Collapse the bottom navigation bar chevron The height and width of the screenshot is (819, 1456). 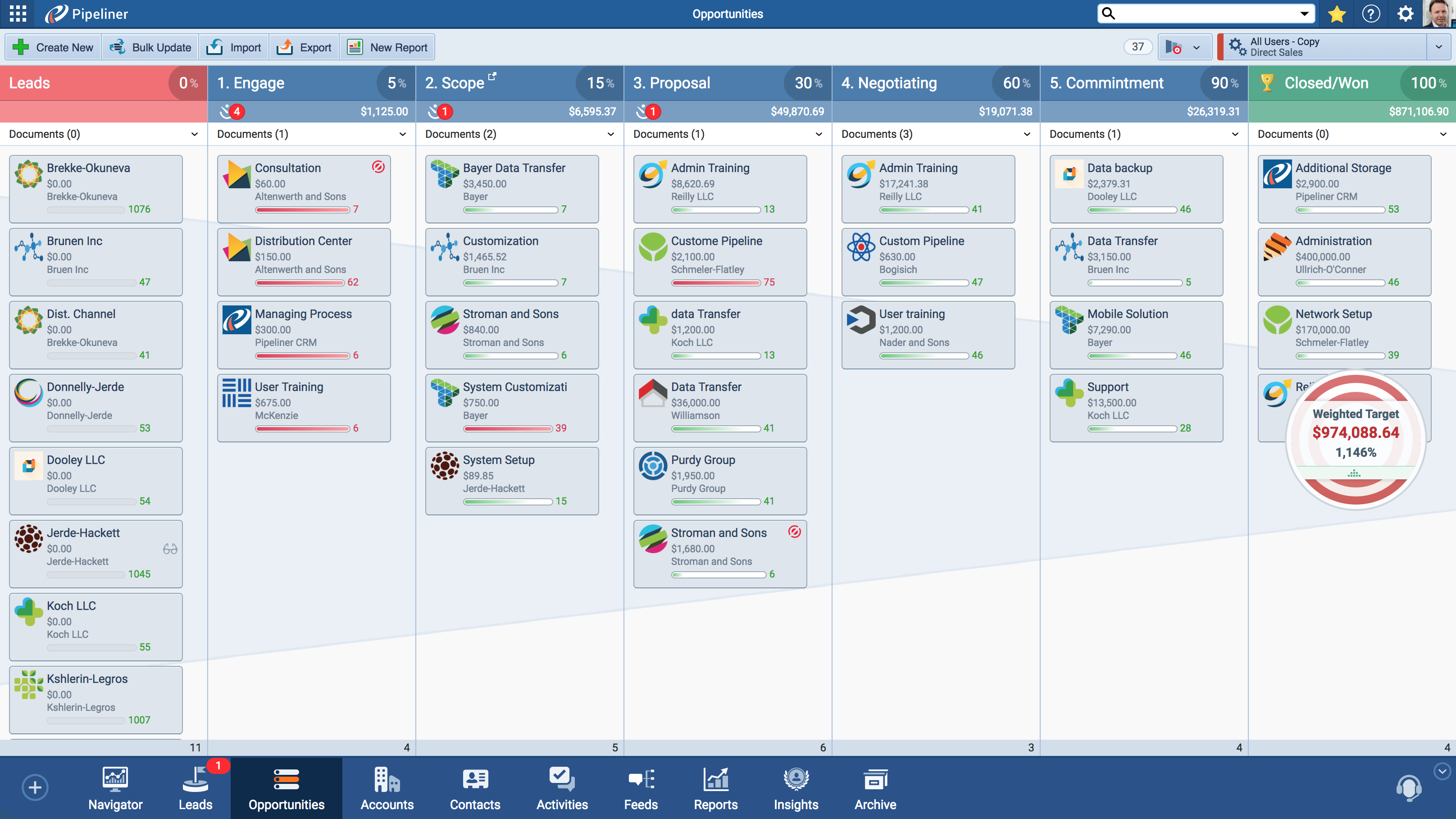click(x=1442, y=771)
